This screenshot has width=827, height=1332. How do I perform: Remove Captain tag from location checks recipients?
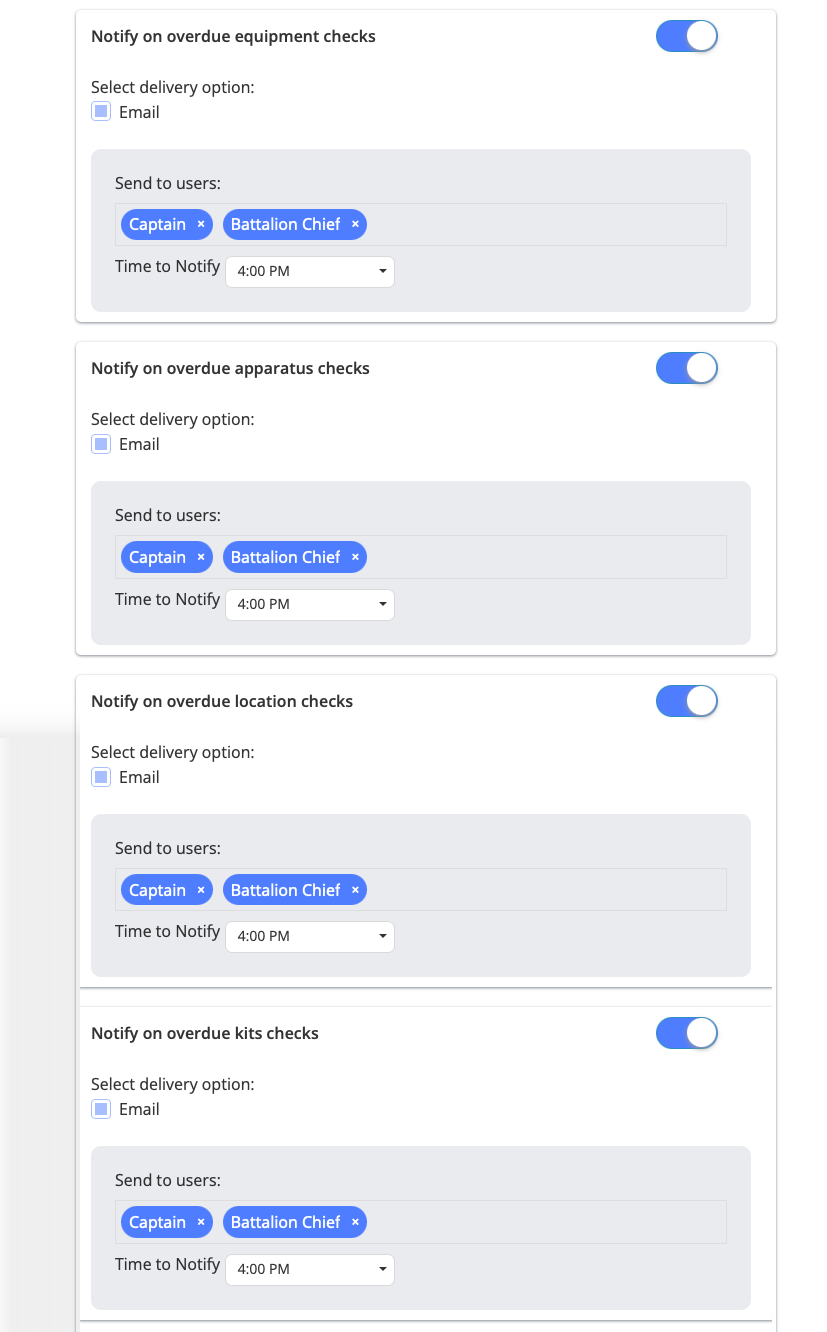(x=201, y=891)
